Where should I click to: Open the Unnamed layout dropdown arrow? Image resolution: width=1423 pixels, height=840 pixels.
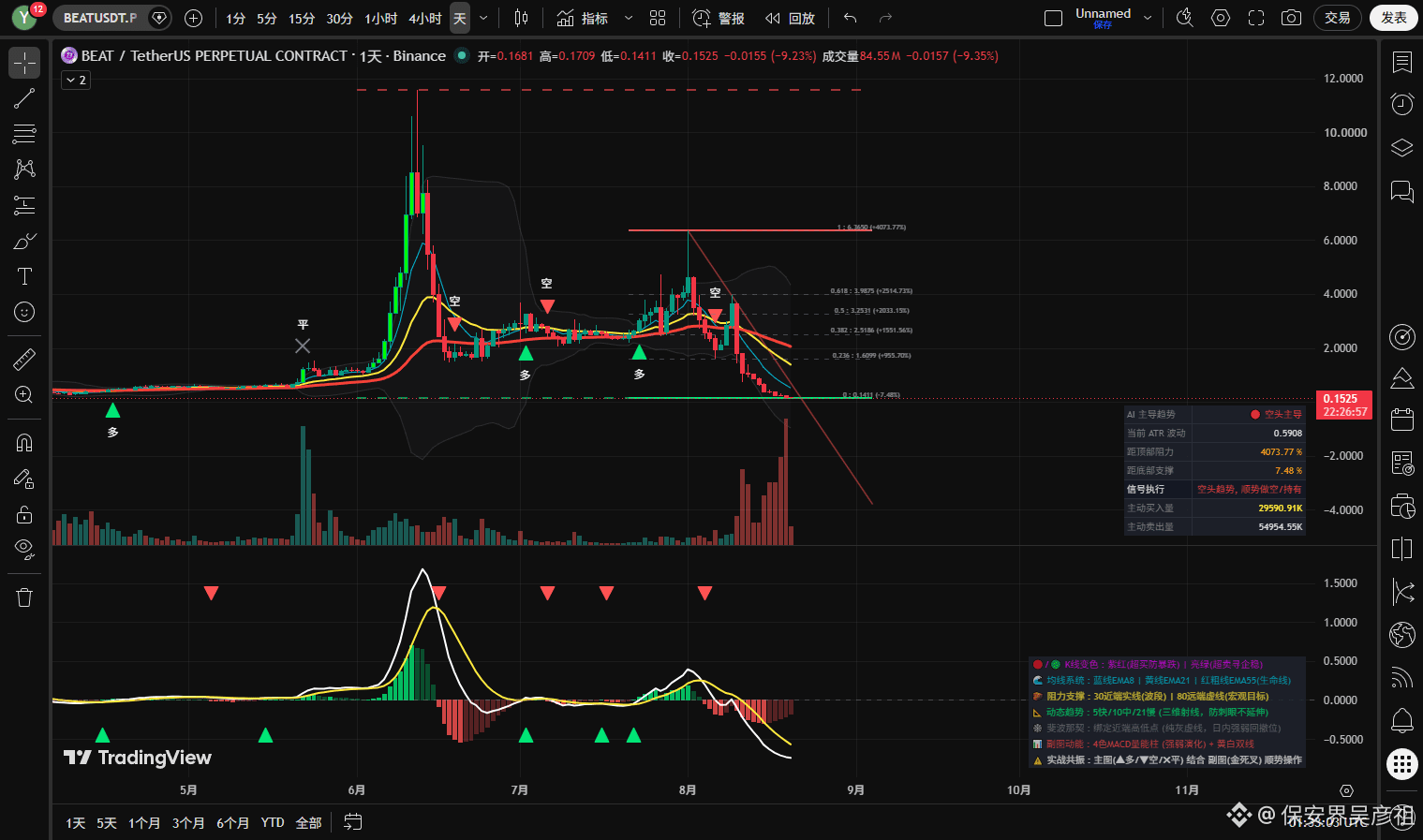[1148, 18]
